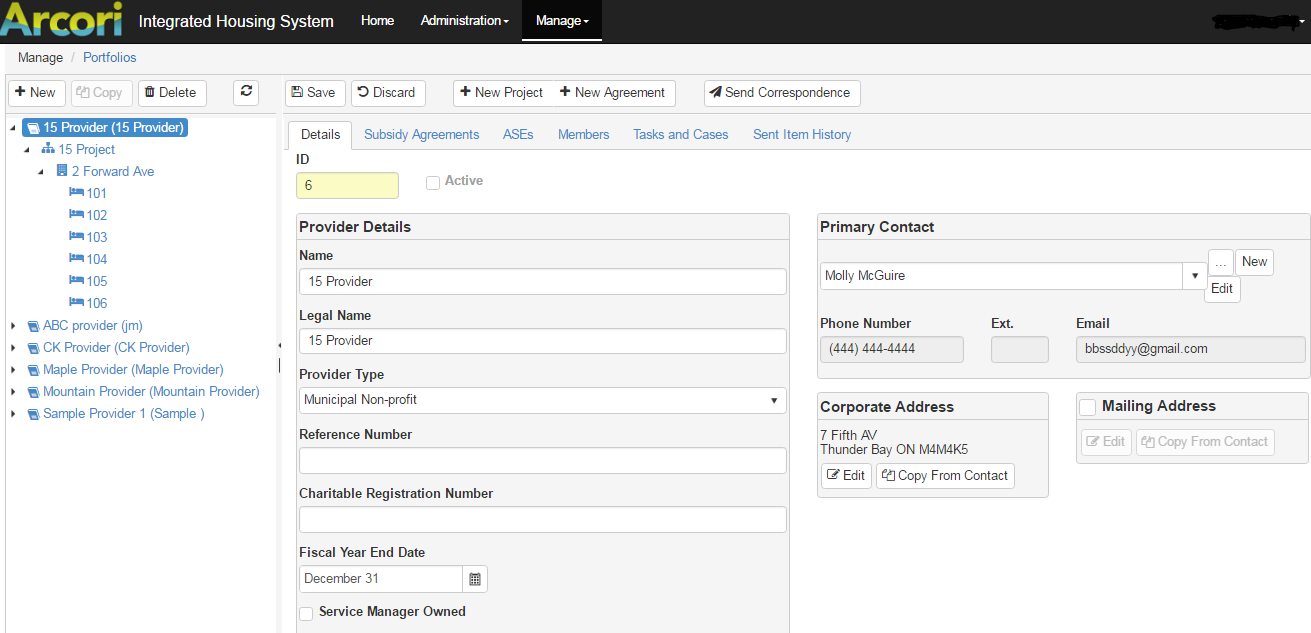Click the Primary Contact Edit button
The height and width of the screenshot is (633, 1311).
[x=1222, y=289]
